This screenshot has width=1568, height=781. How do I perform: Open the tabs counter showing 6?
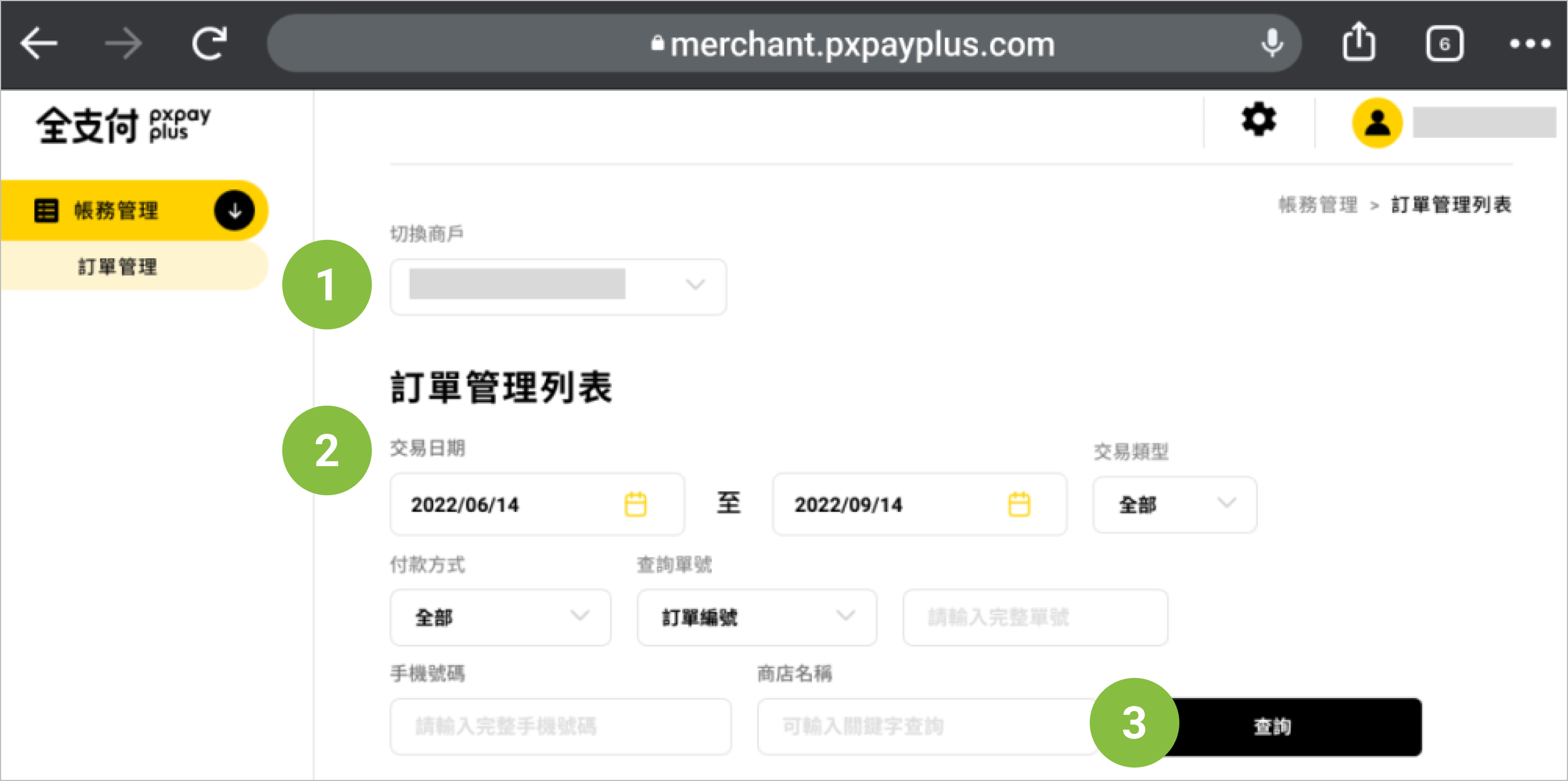pos(1444,44)
